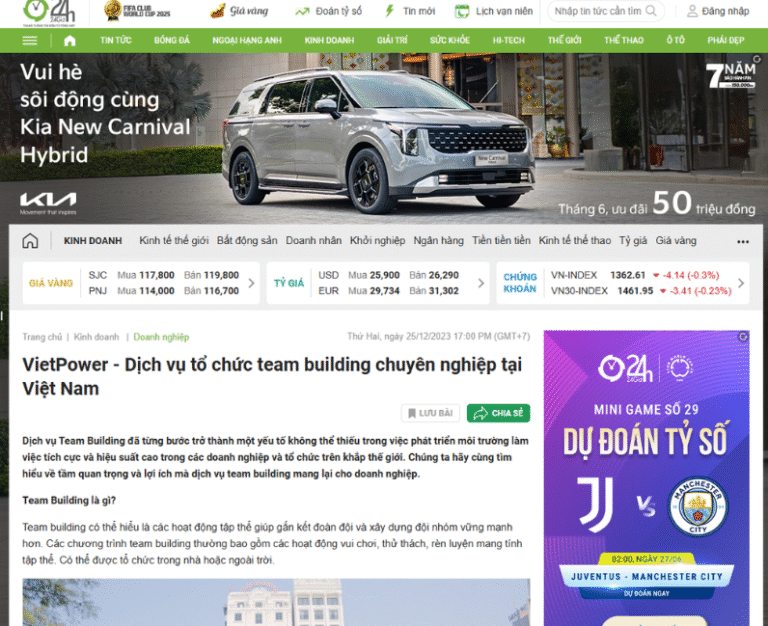The width and height of the screenshot is (768, 626).
Task: Select Tiền tiền tiền tab
Action: point(501,241)
